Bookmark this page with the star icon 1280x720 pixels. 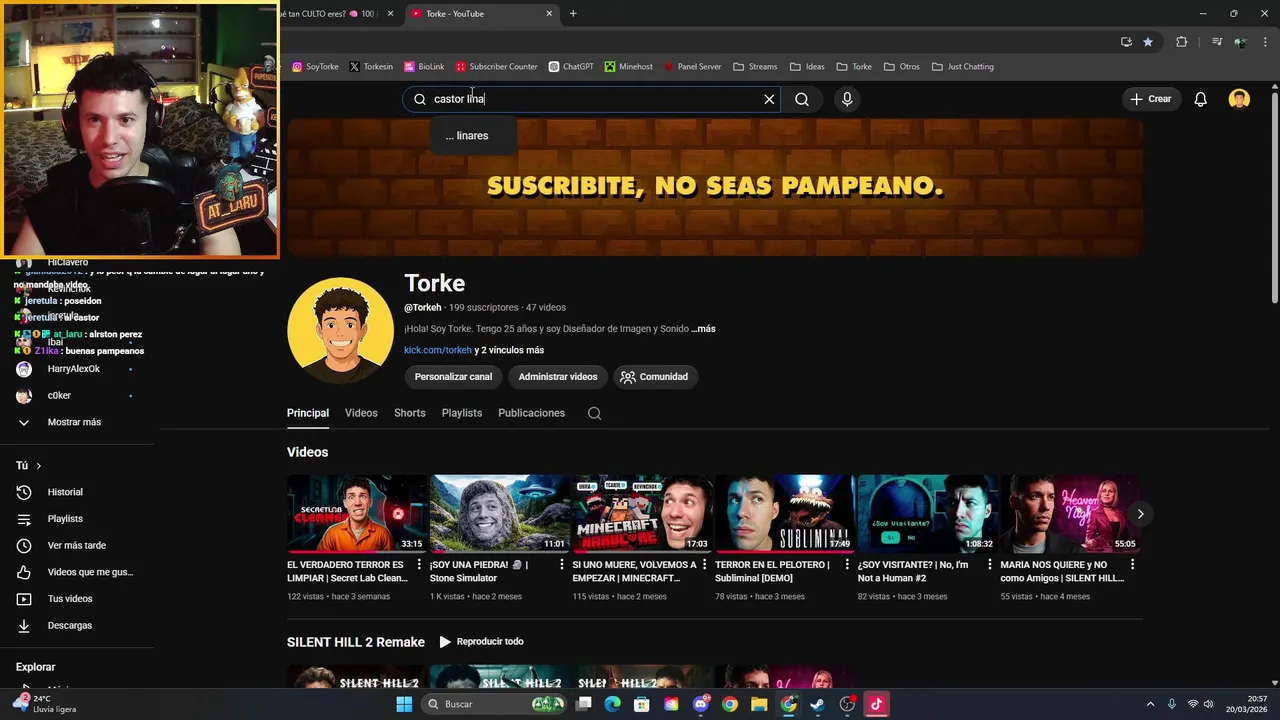pos(1148,42)
